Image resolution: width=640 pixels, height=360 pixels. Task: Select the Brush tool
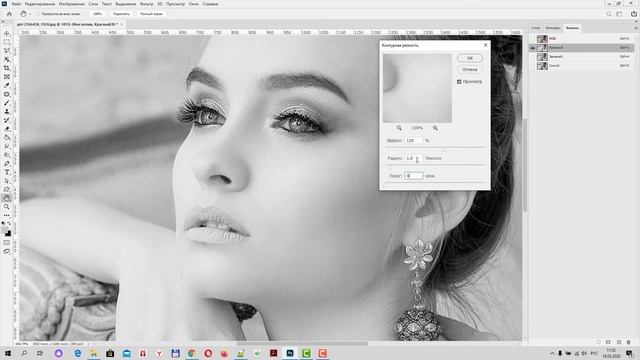[x=7, y=102]
